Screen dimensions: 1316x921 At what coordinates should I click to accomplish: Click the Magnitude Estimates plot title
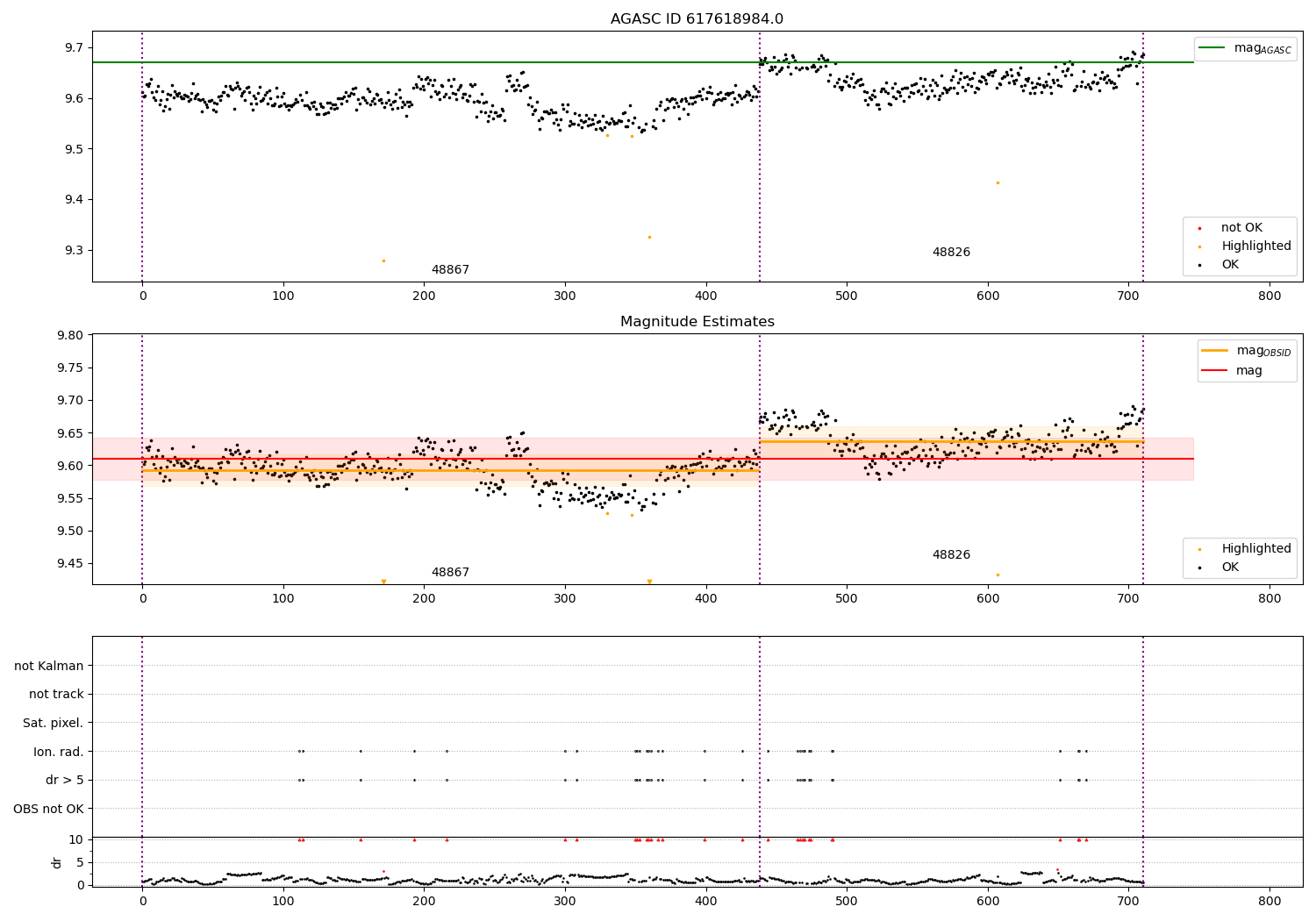[x=697, y=322]
